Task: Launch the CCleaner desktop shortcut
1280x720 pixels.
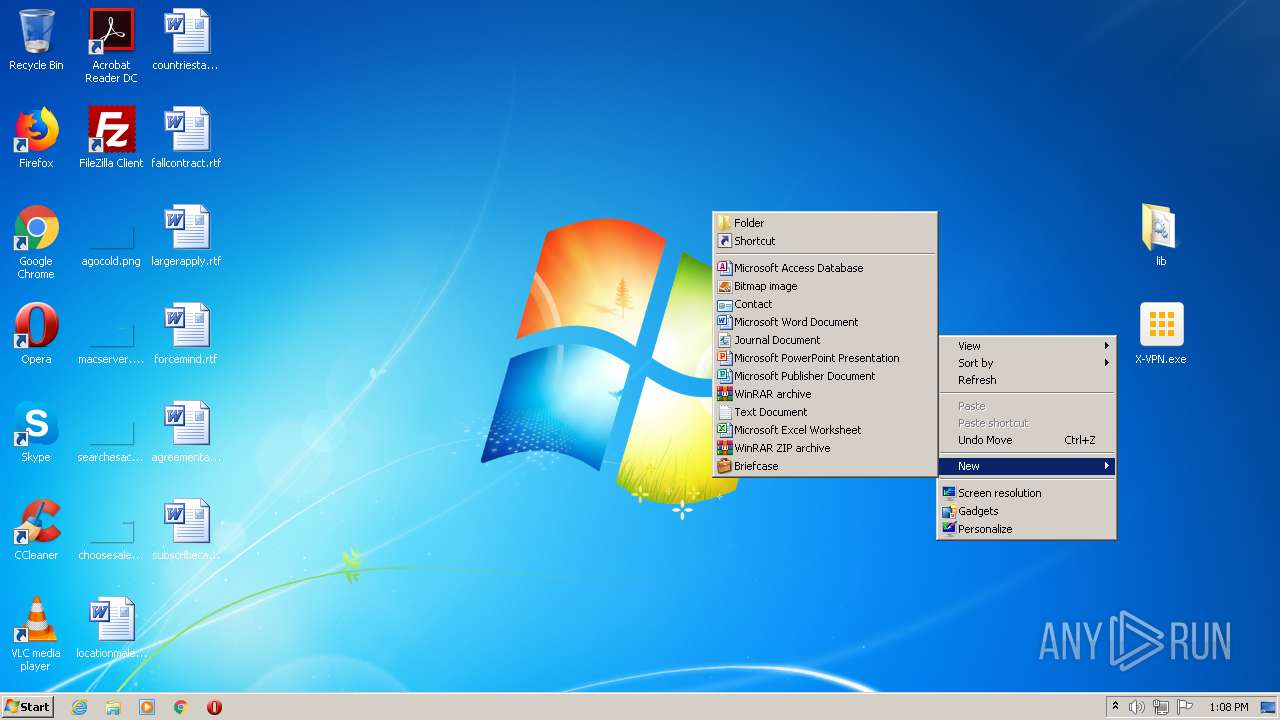Action: (36, 530)
